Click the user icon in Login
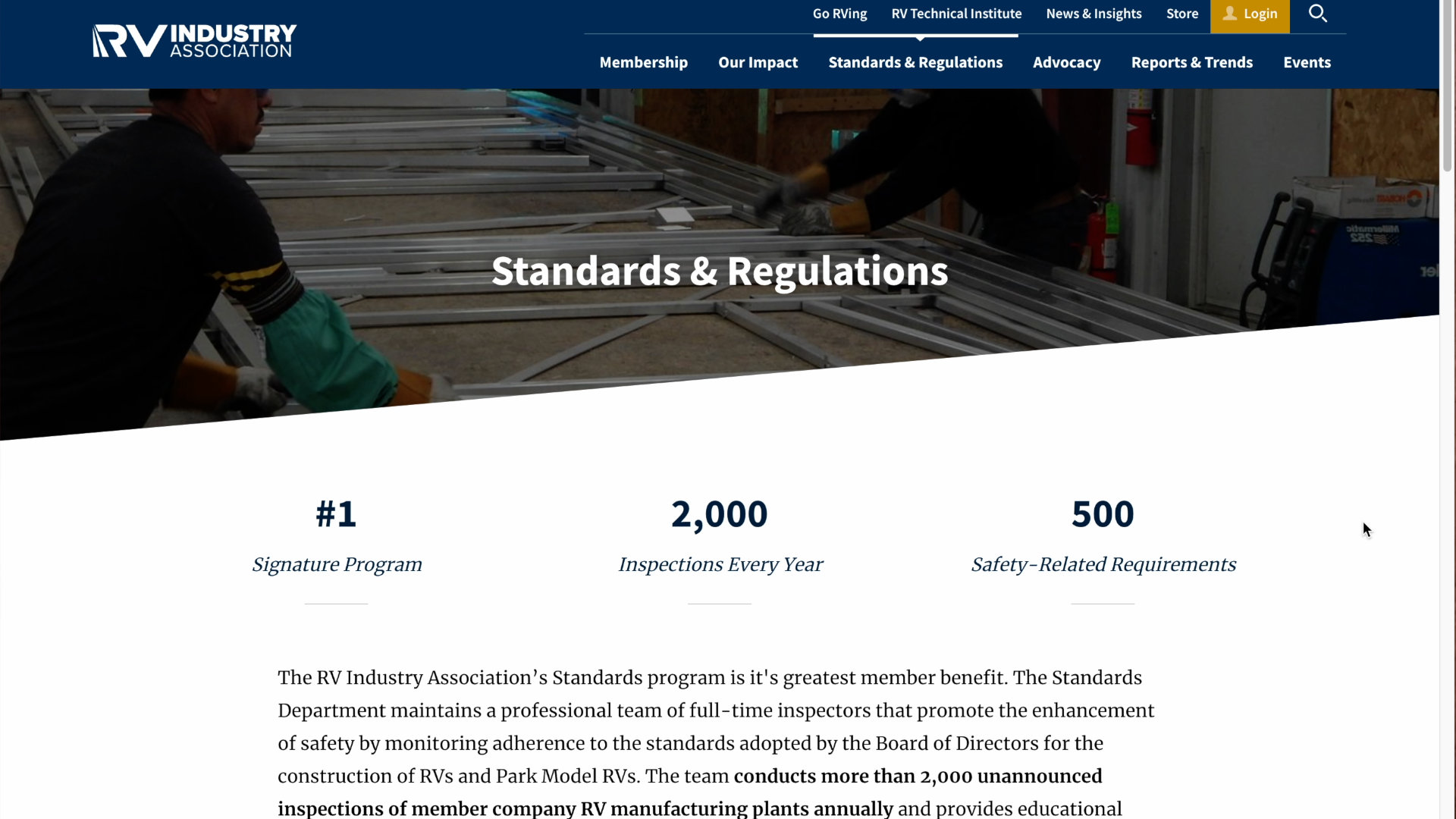This screenshot has width=1456, height=819. 1230,14
